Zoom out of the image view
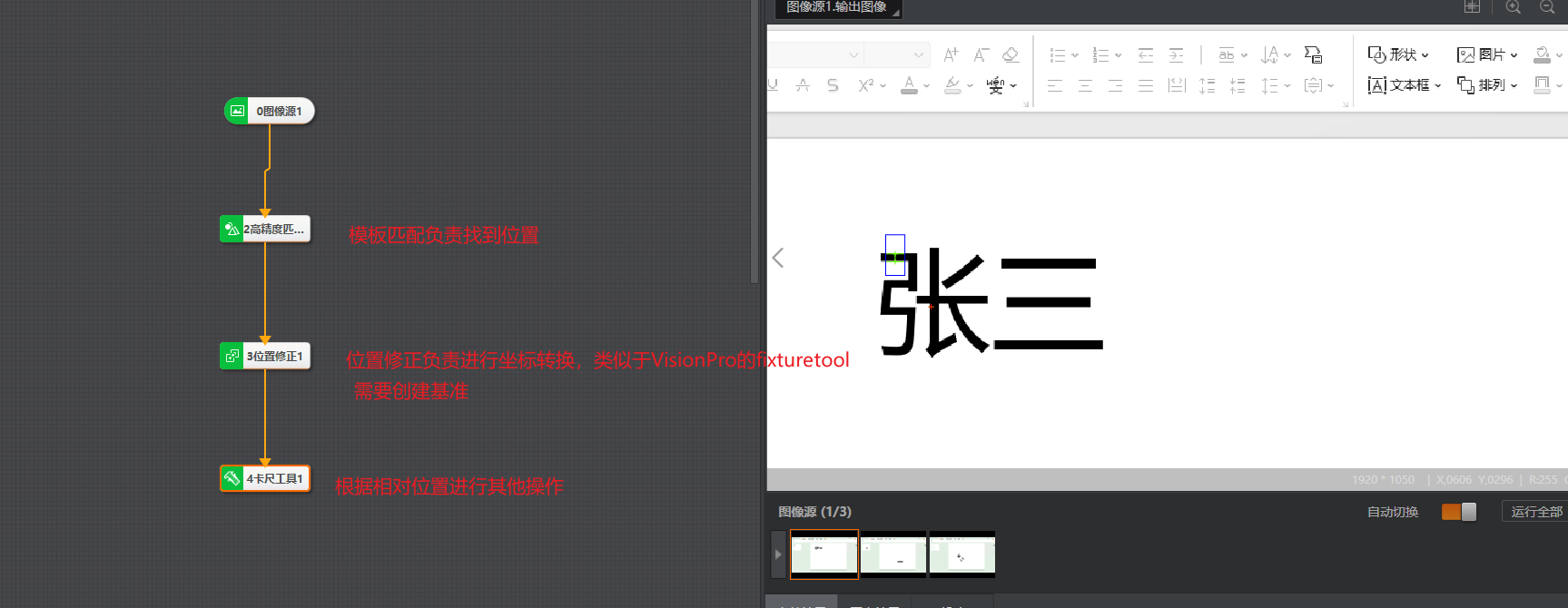The height and width of the screenshot is (608, 1568). click(1547, 7)
